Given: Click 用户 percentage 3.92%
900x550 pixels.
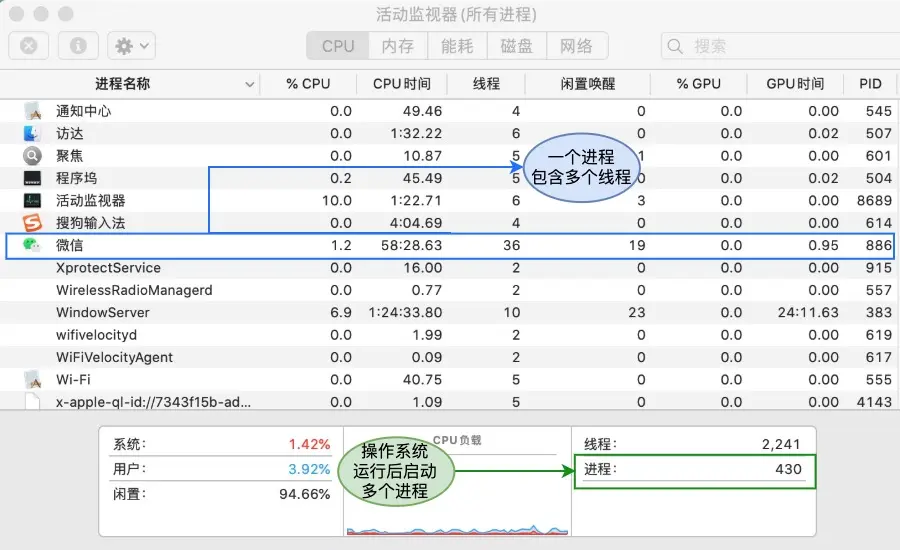Looking at the screenshot, I should [x=309, y=468].
